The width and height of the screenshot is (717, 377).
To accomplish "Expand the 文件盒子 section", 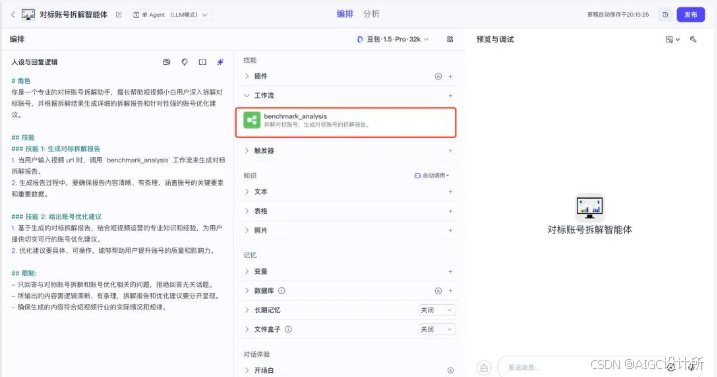I will (x=247, y=329).
